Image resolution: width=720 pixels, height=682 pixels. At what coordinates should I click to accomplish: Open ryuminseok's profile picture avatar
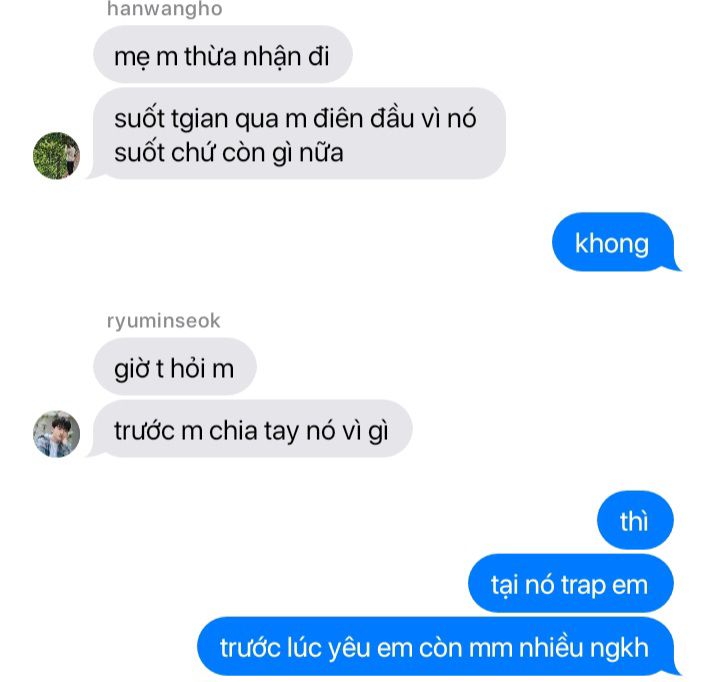click(x=56, y=434)
